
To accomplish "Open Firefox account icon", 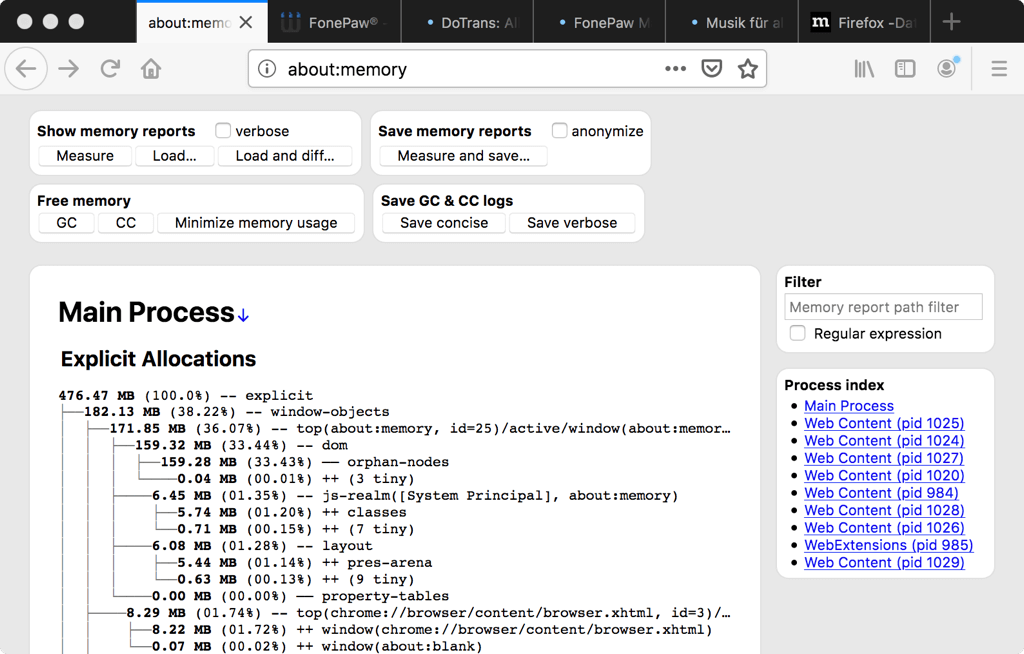I will click(947, 68).
